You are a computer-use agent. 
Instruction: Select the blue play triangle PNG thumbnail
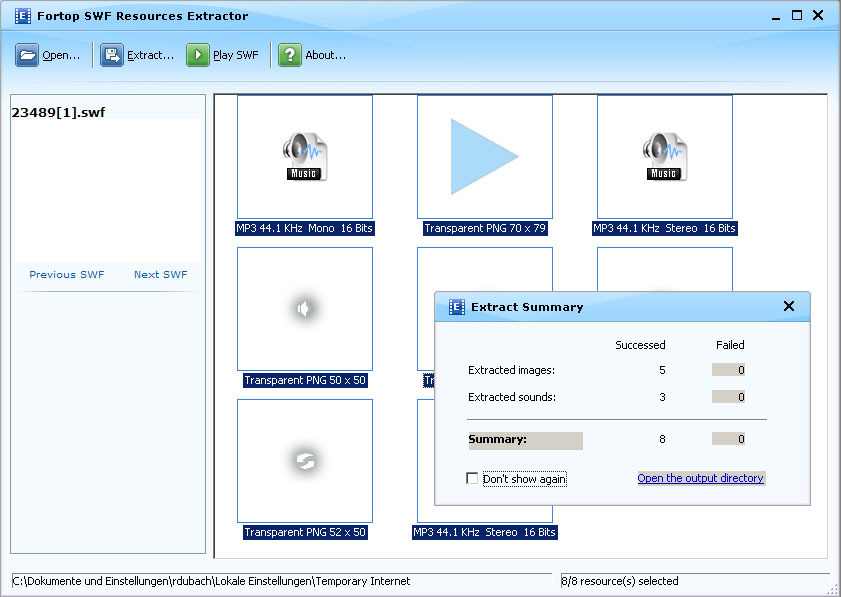point(485,157)
